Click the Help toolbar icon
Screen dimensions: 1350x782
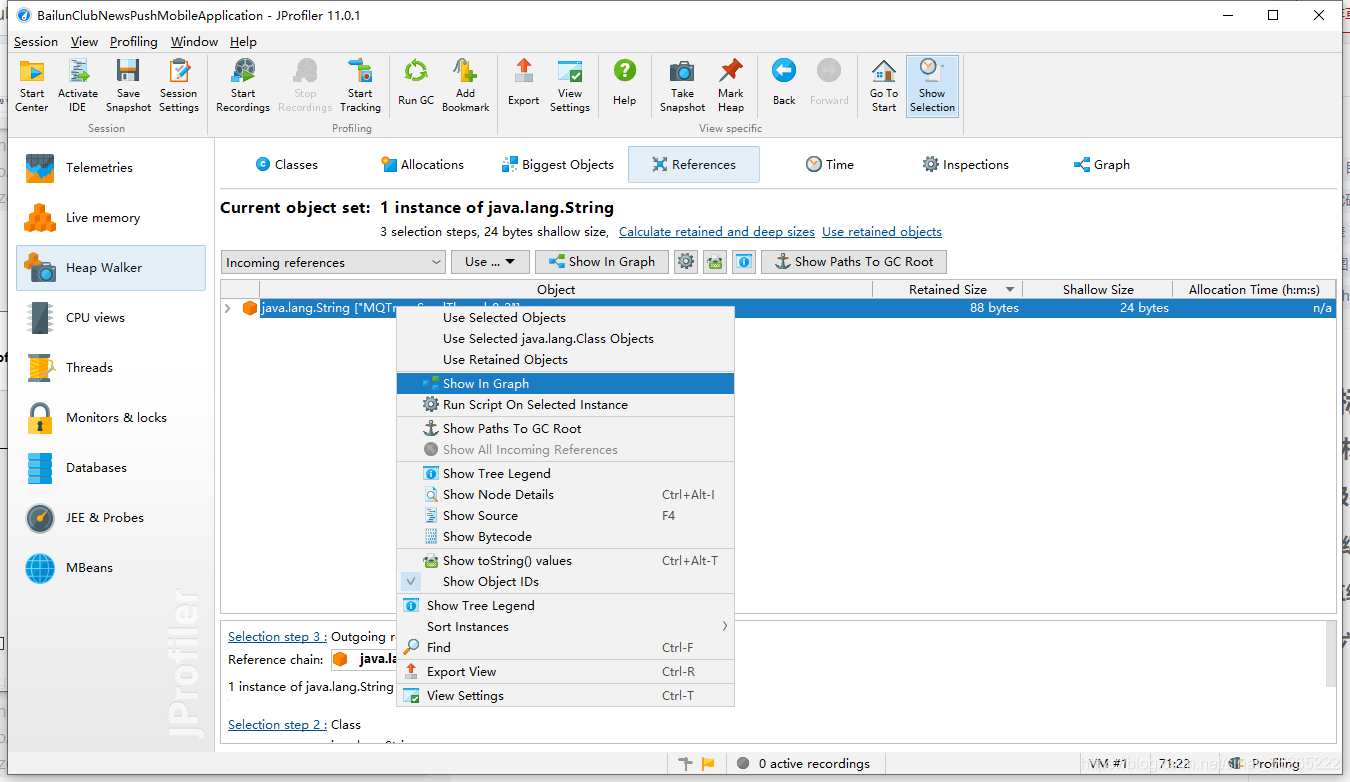coord(625,85)
